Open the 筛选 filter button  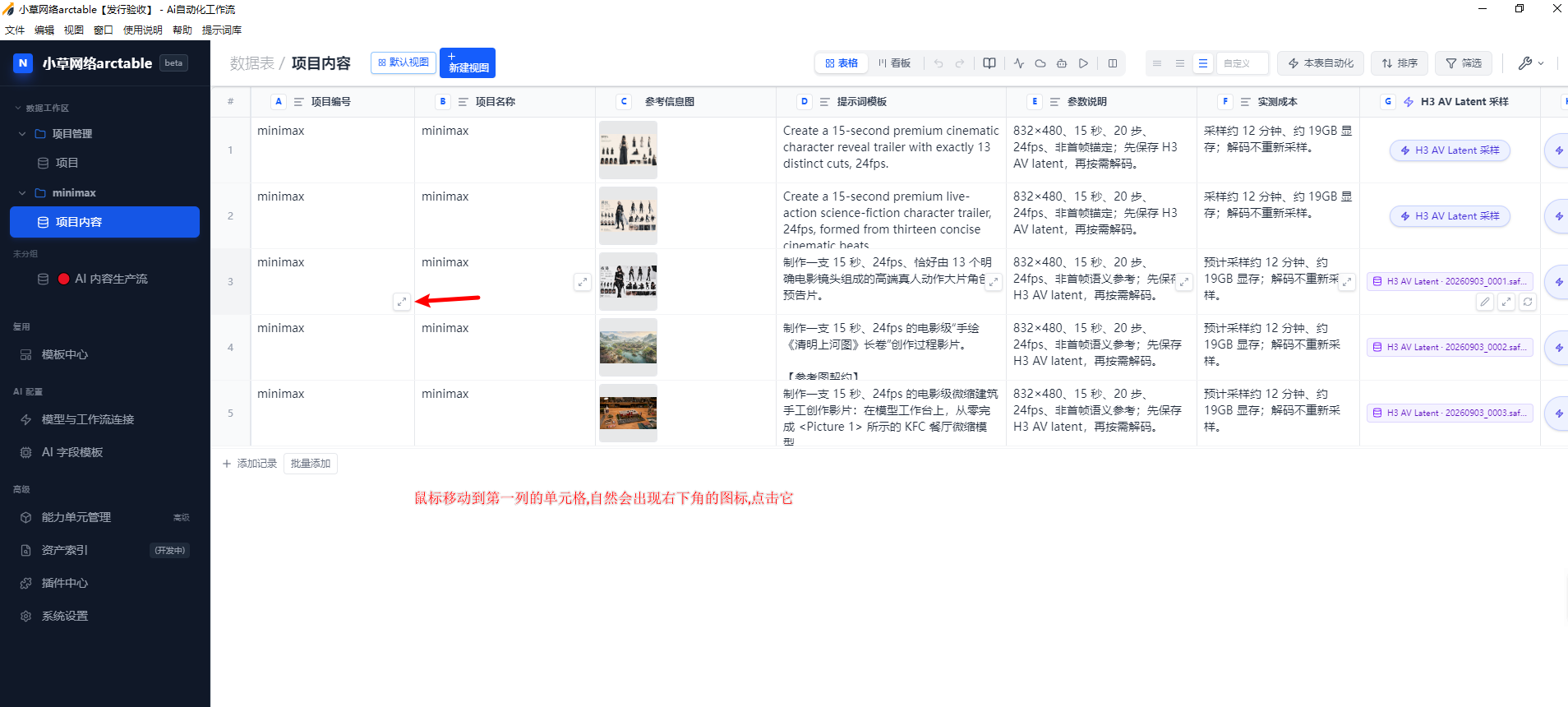(x=1464, y=63)
